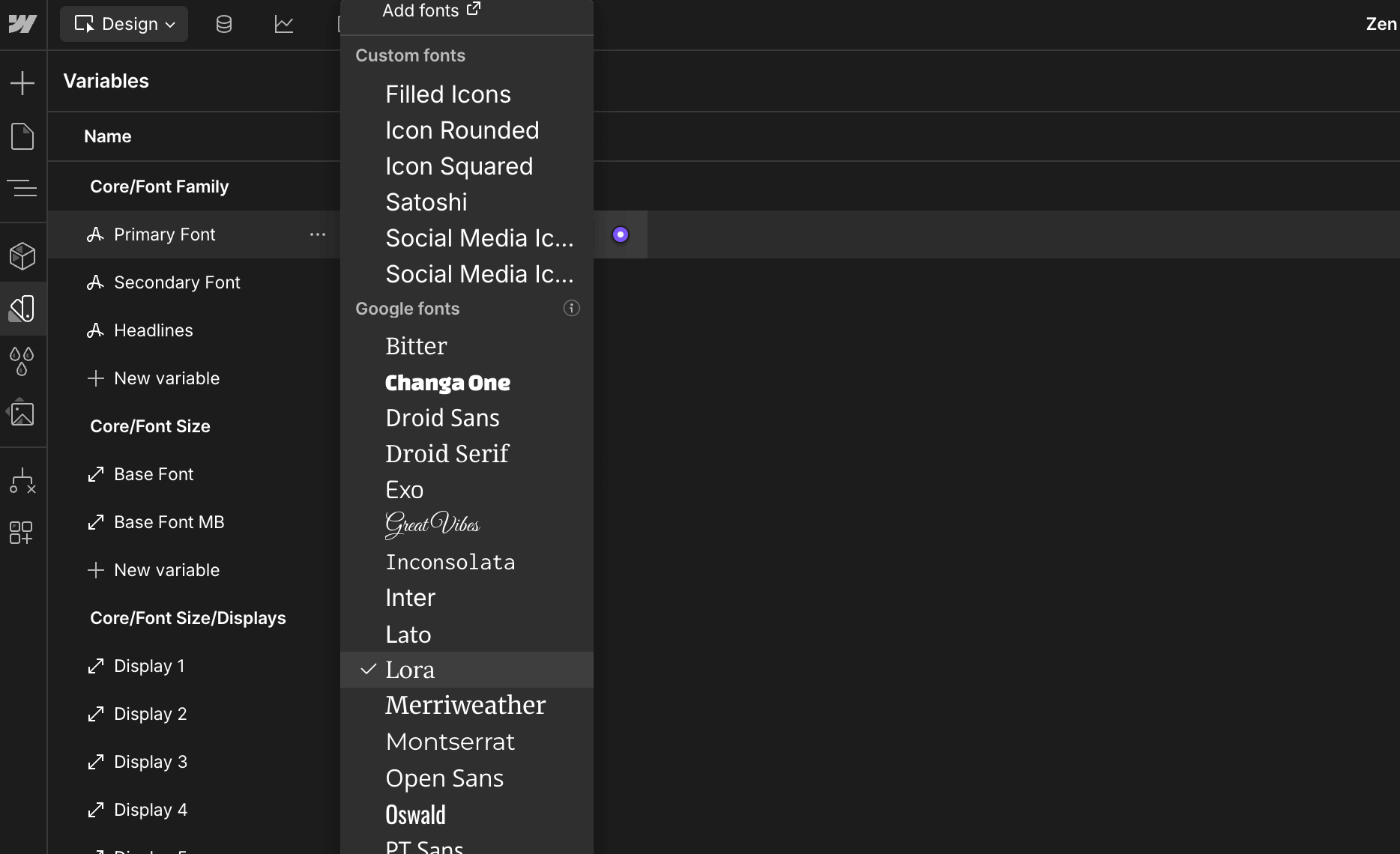Select Filled Icons custom font

(x=467, y=94)
